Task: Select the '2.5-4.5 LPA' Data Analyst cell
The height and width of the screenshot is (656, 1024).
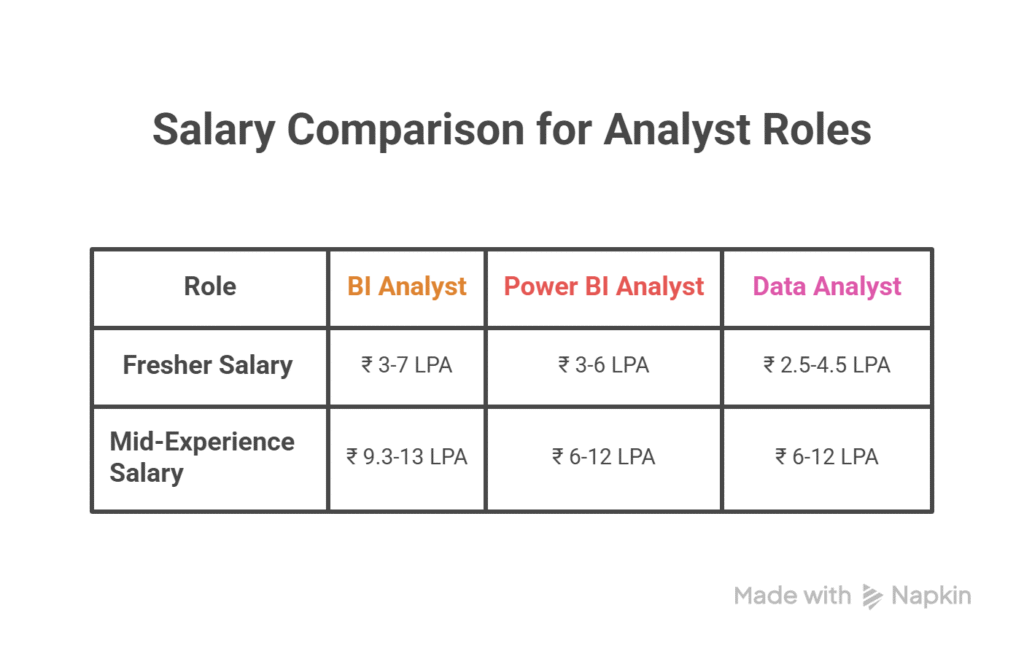Action: tap(827, 366)
